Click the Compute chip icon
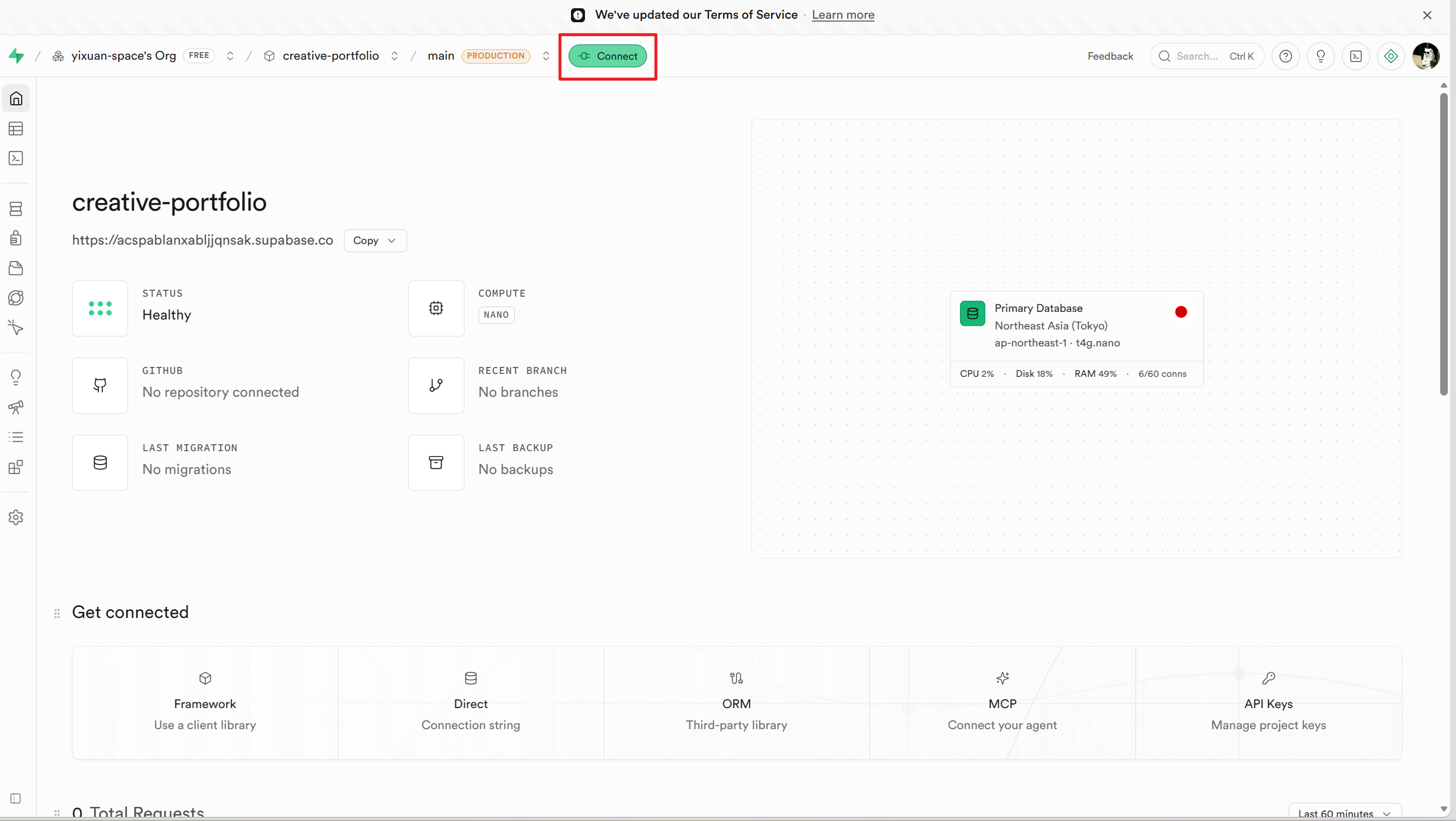1456x821 pixels. coord(436,308)
